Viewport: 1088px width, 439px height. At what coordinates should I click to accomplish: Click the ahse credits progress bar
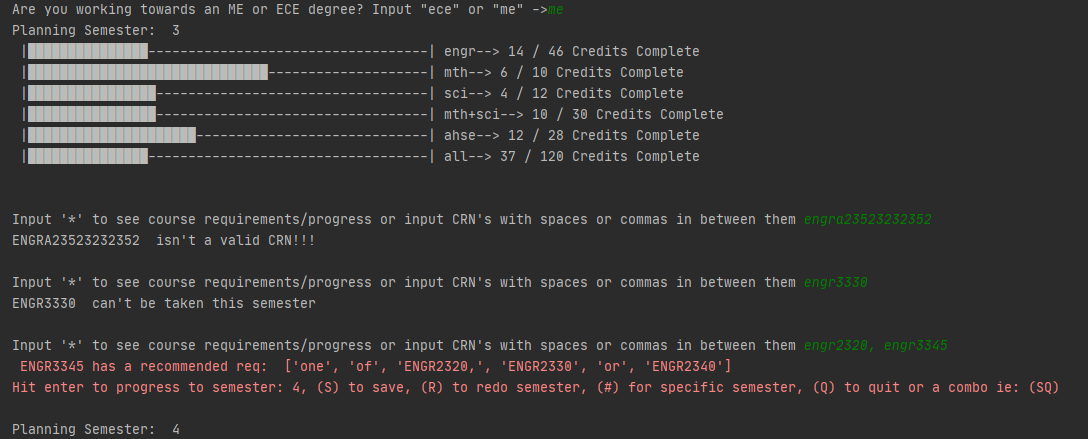228,135
